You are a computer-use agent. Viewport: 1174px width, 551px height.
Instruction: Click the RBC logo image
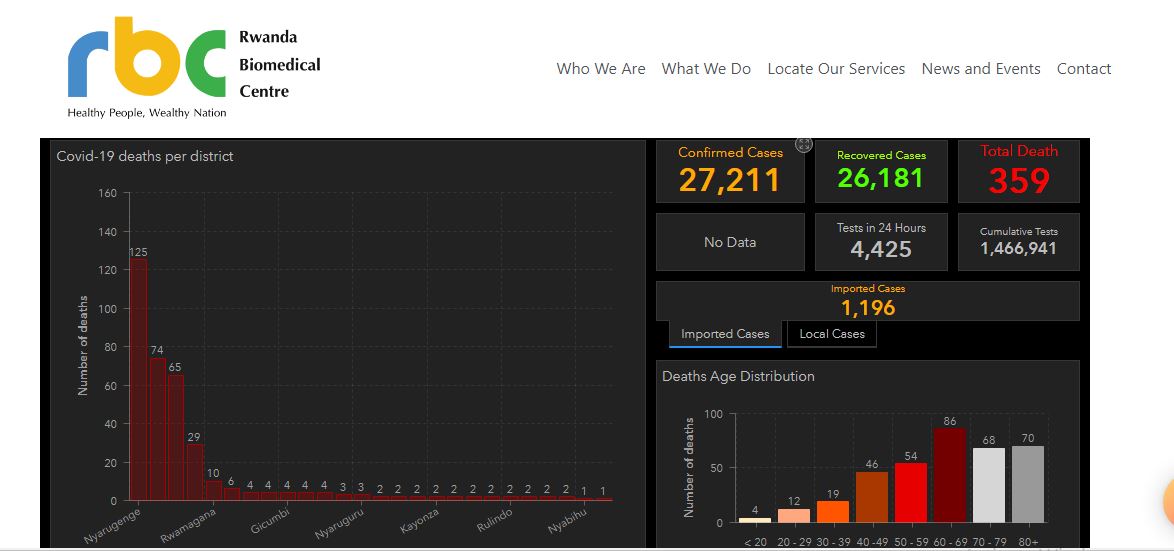coord(147,66)
